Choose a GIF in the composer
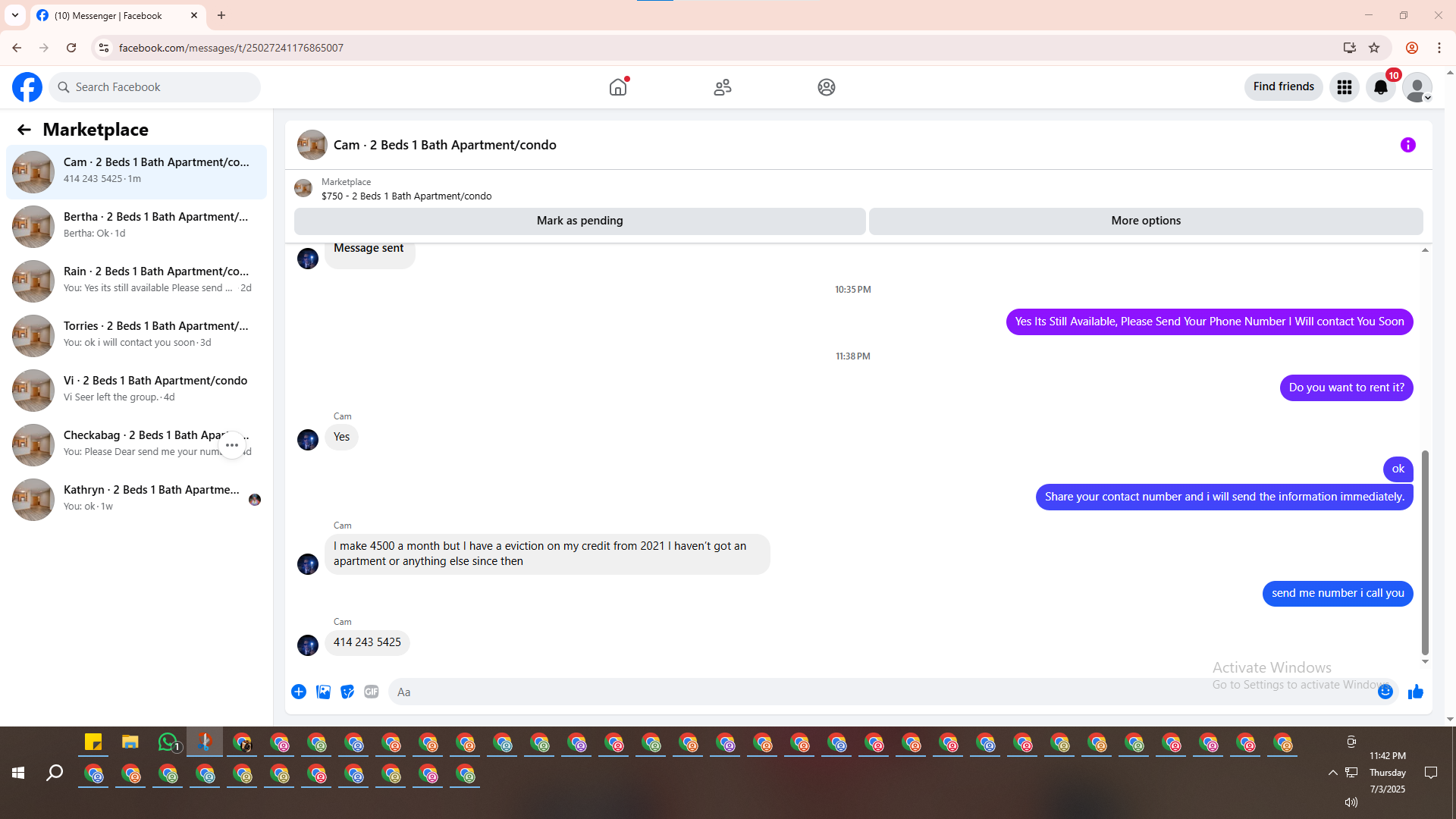Image resolution: width=1456 pixels, height=819 pixels. pyautogui.click(x=371, y=692)
